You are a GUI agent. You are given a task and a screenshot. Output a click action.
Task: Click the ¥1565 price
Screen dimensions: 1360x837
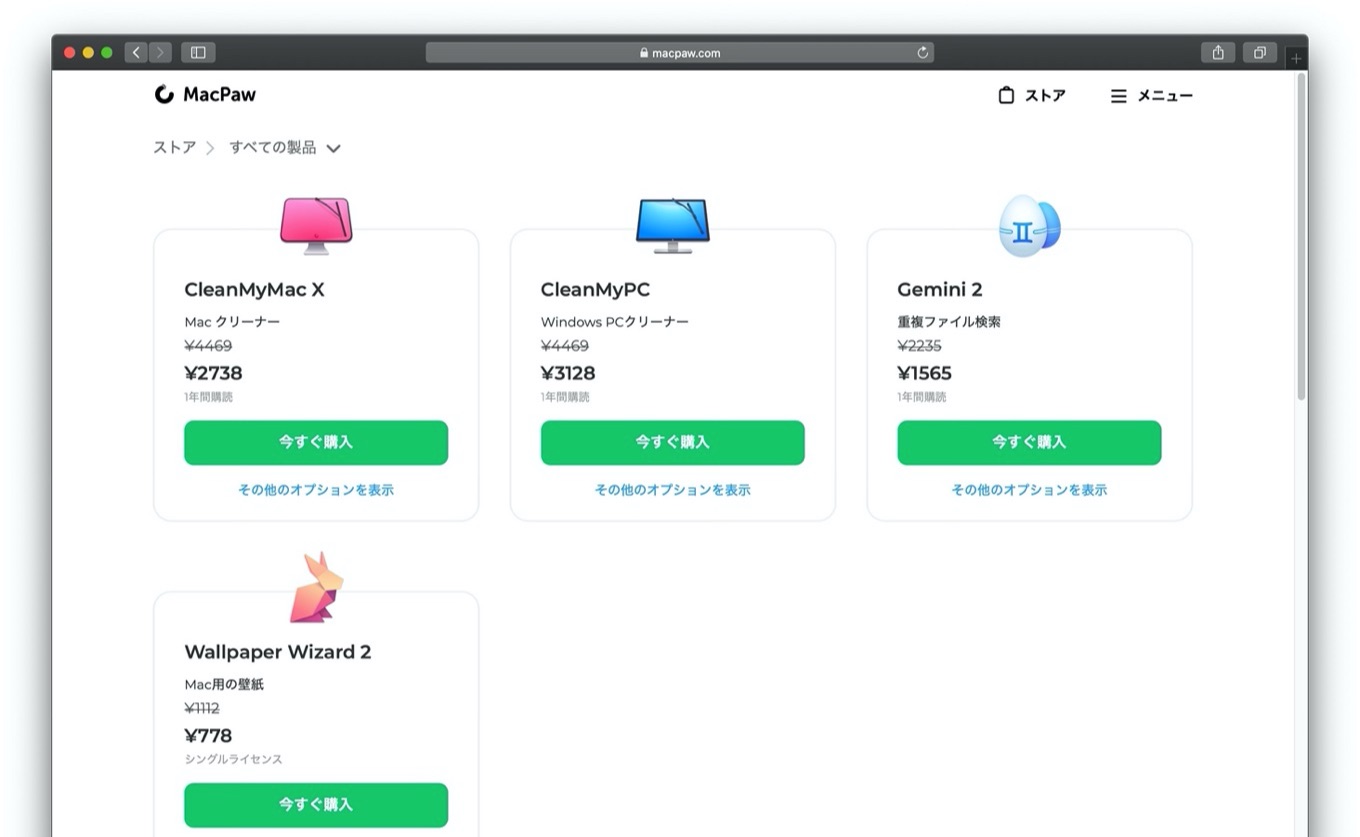924,373
